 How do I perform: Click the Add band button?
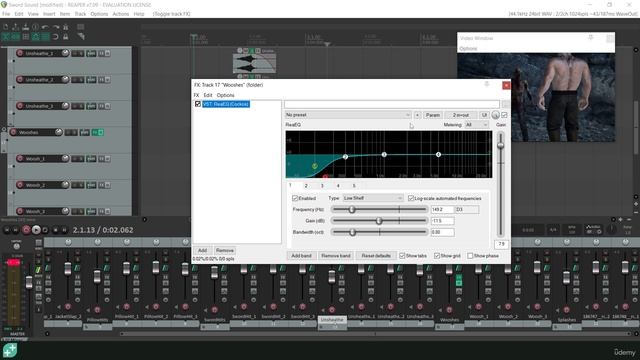coord(301,256)
